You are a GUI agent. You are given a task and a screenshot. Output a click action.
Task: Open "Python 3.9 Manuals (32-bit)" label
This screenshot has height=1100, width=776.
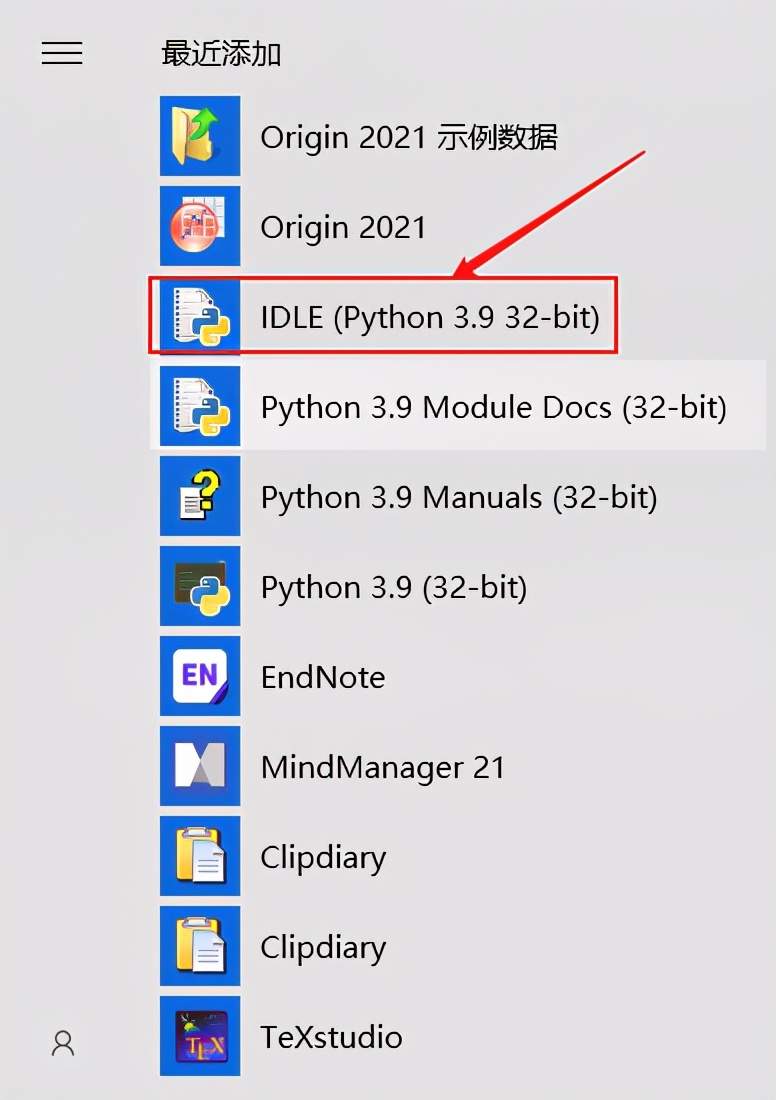[x=459, y=497]
